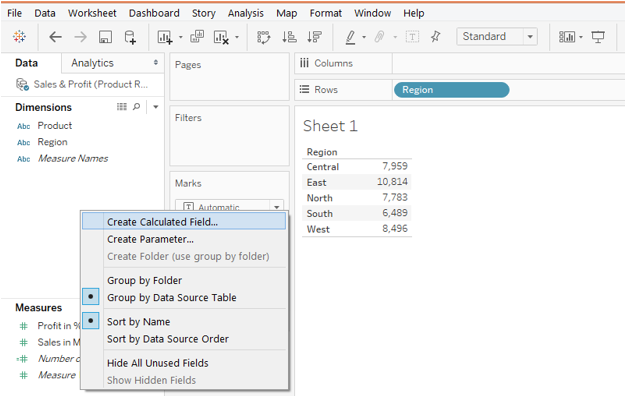Click the South value 6,489
The width and height of the screenshot is (625, 396).
tap(395, 213)
